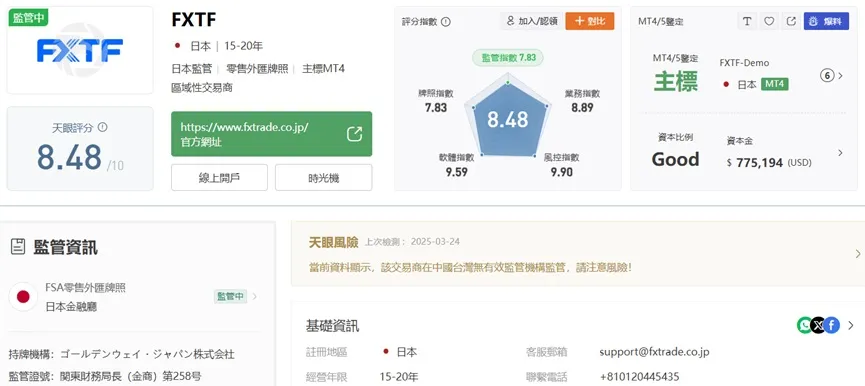Viewport: 865px width, 386px height.
Task: Click the 牌照指數 7.83 value
Action: (x=436, y=108)
